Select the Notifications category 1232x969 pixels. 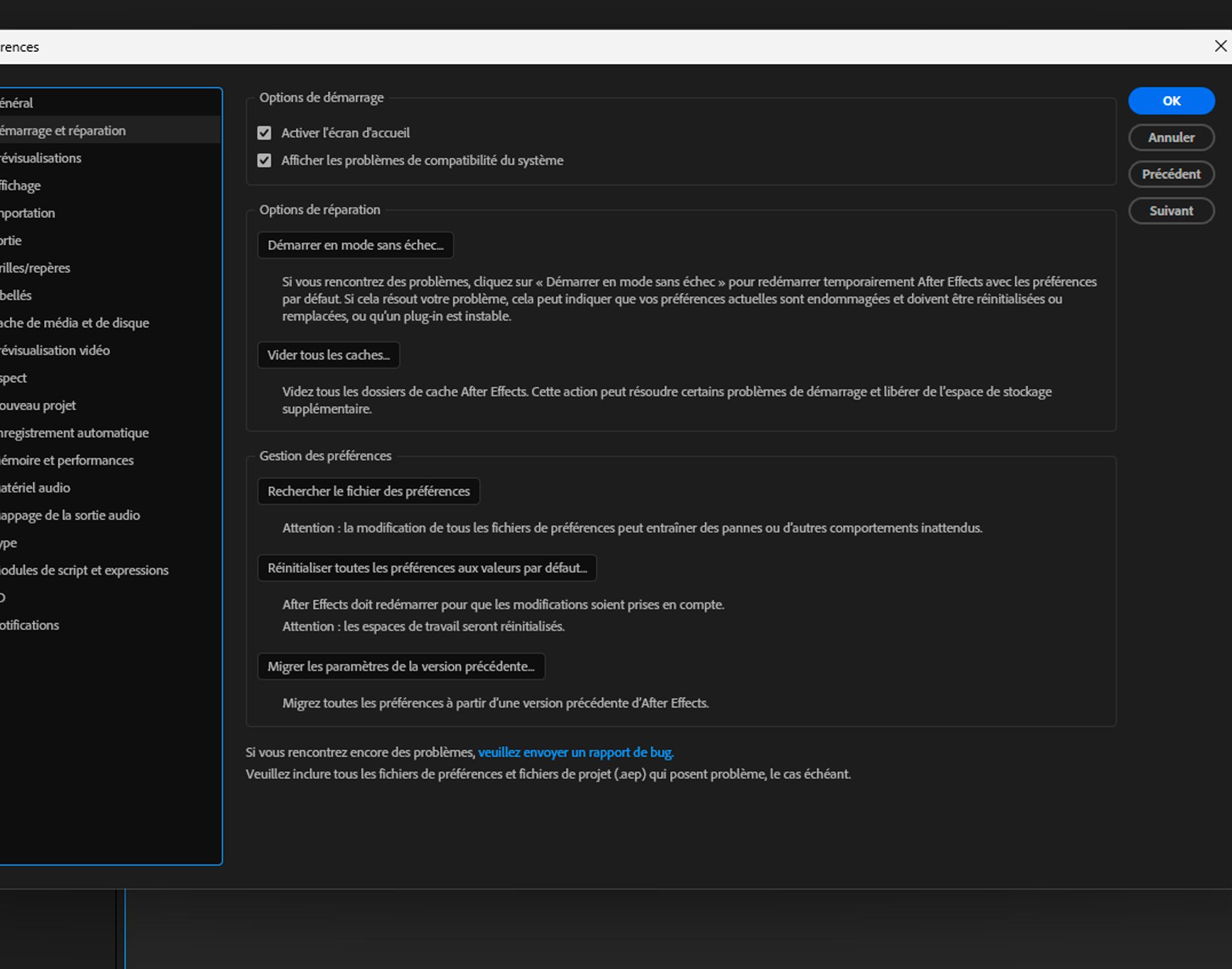(110, 625)
